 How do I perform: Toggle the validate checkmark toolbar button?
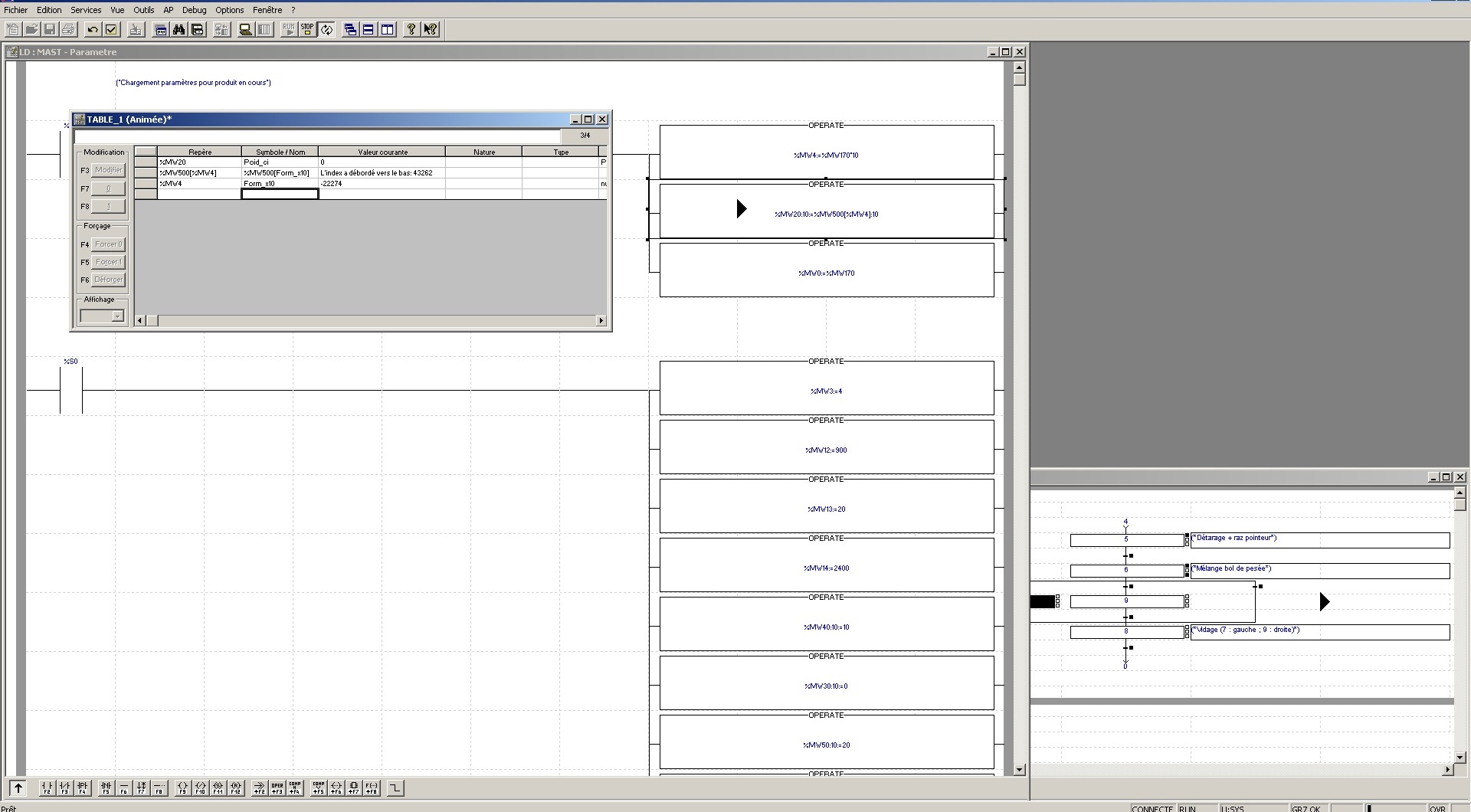click(111, 30)
